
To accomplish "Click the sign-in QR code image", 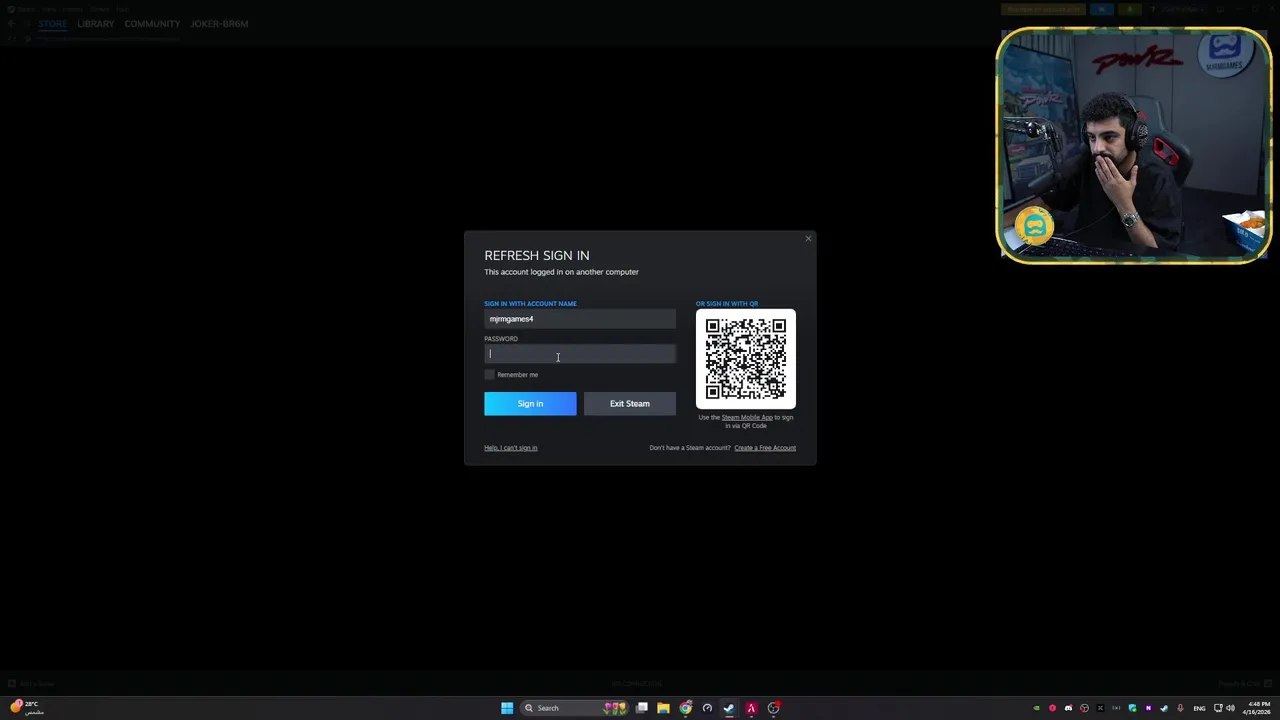I will click(746, 358).
